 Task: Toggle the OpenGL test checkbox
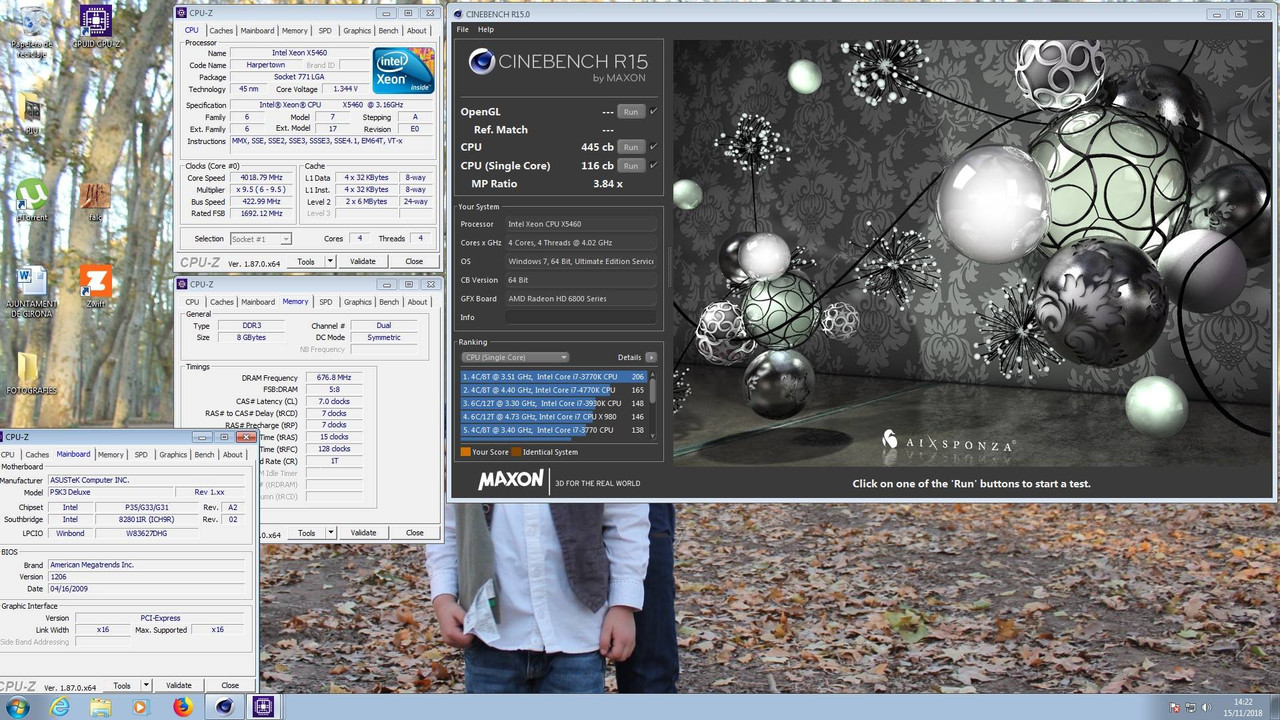point(653,111)
